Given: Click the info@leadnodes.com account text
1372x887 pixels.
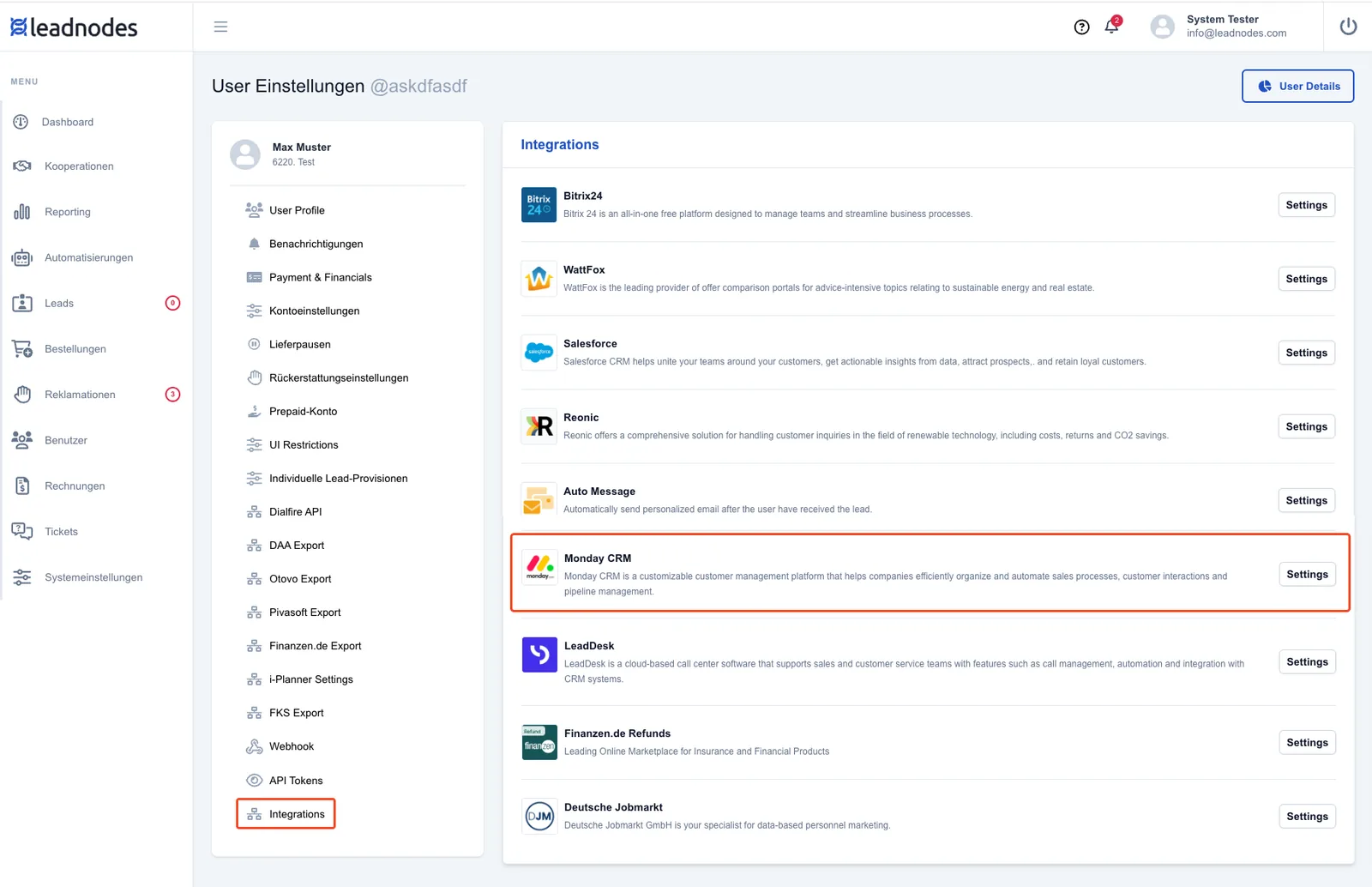Looking at the screenshot, I should tap(1237, 33).
